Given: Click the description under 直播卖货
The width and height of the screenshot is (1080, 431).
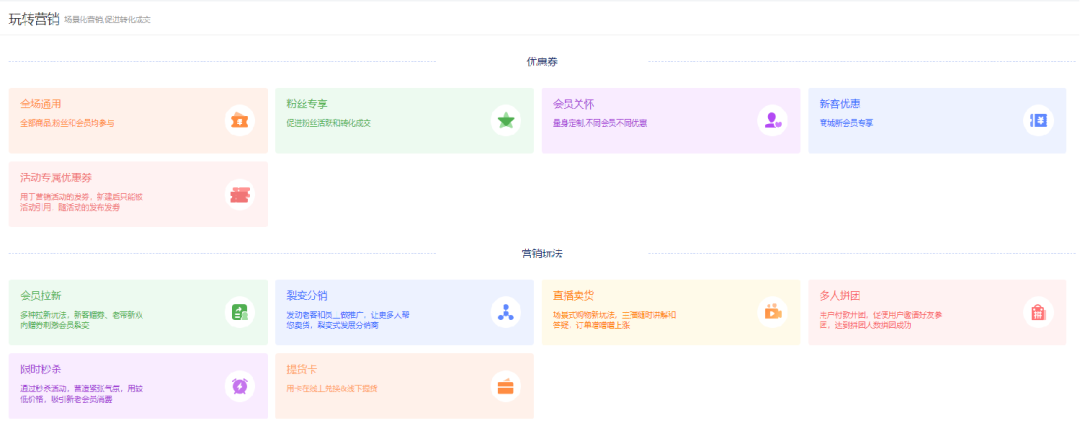Looking at the screenshot, I should tap(614, 320).
